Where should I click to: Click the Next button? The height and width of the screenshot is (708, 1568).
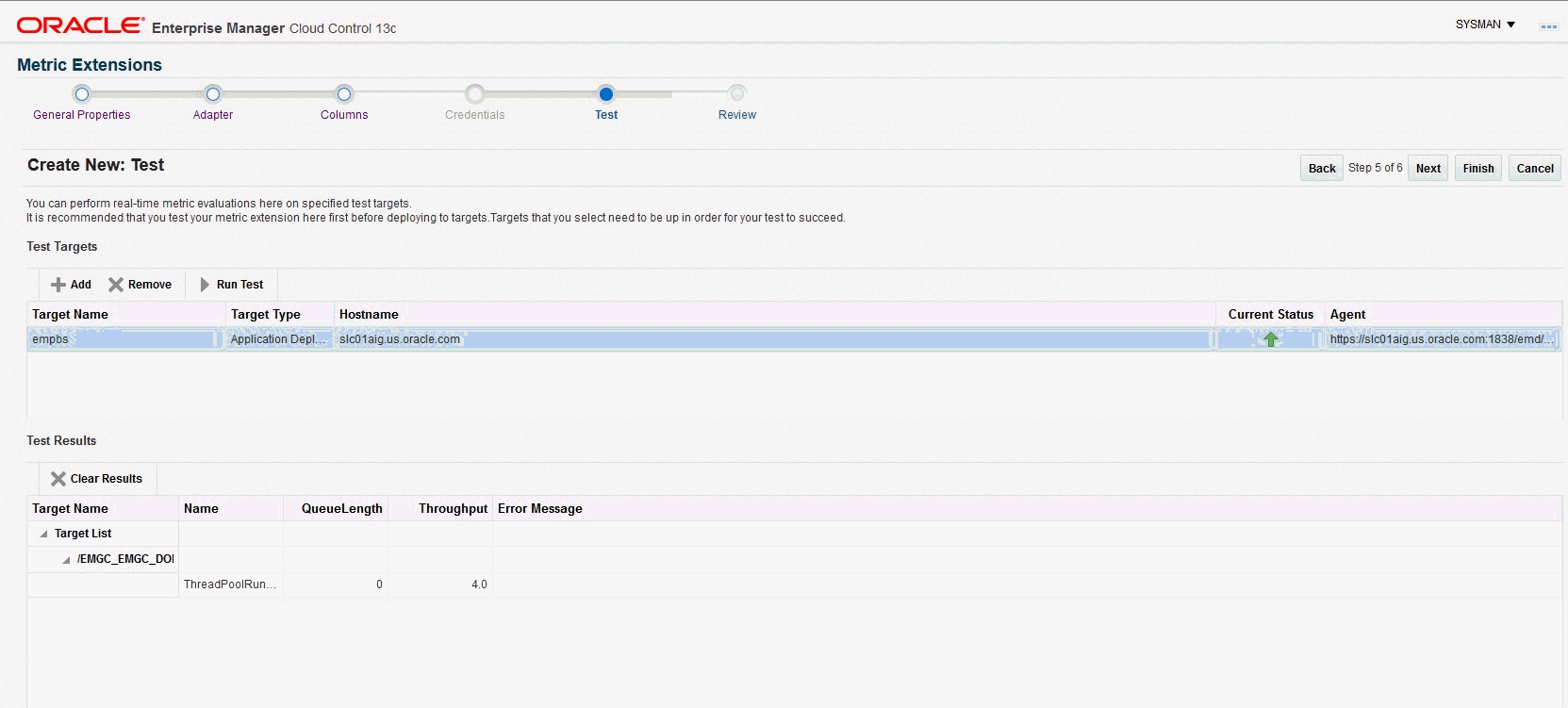click(1428, 168)
